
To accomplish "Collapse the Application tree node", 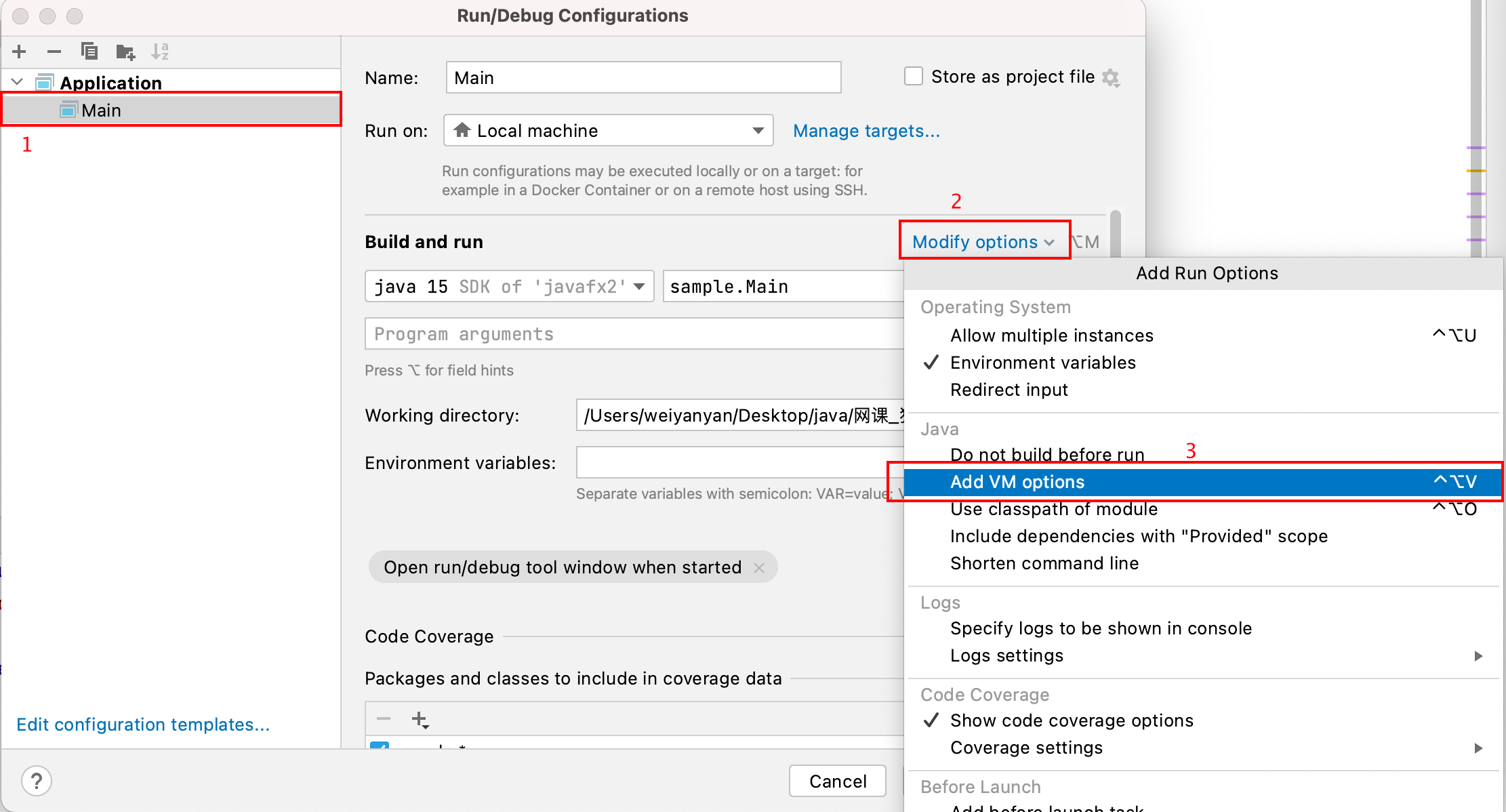I will click(x=18, y=82).
